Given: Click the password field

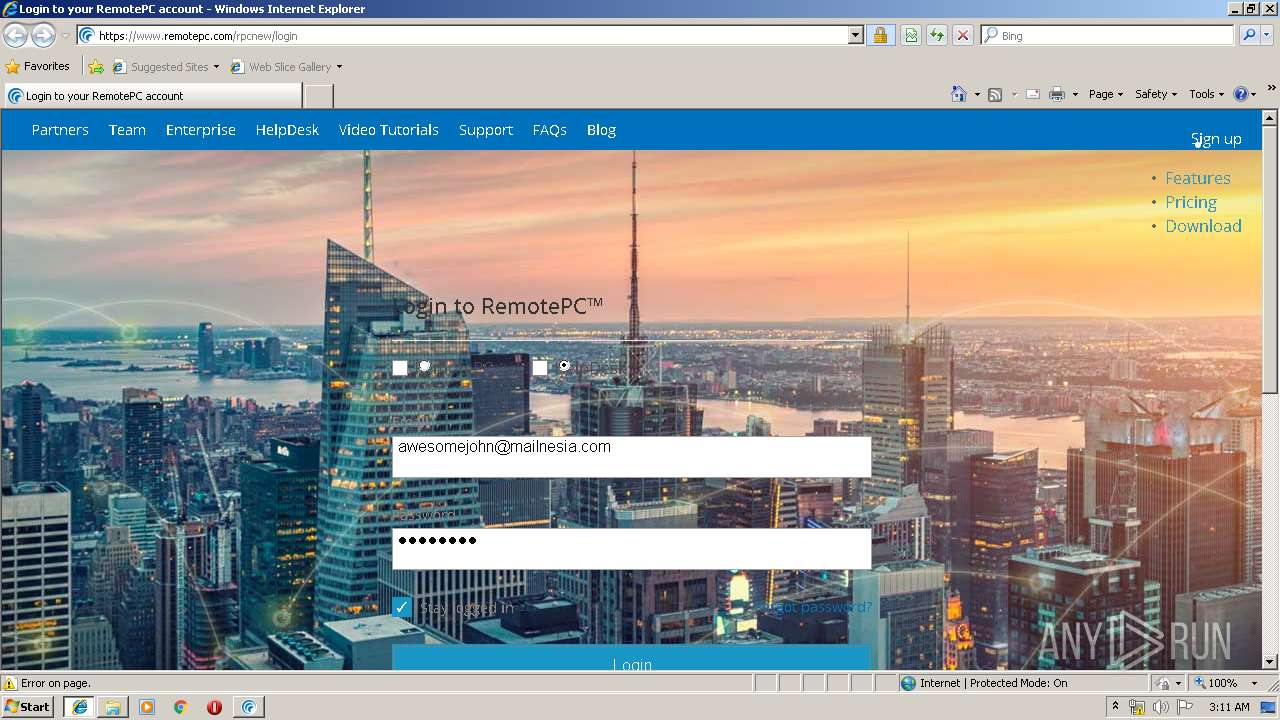Looking at the screenshot, I should 631,548.
